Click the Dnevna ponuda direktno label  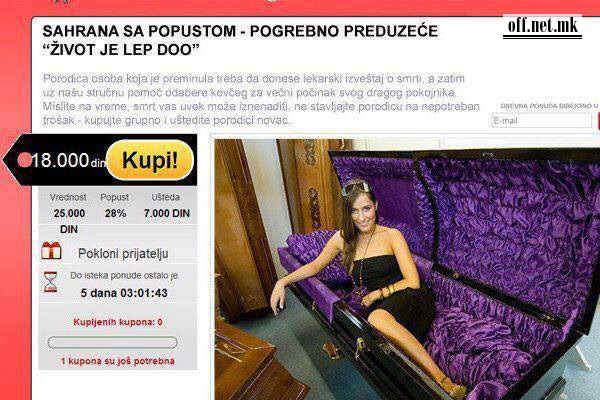pyautogui.click(x=549, y=106)
